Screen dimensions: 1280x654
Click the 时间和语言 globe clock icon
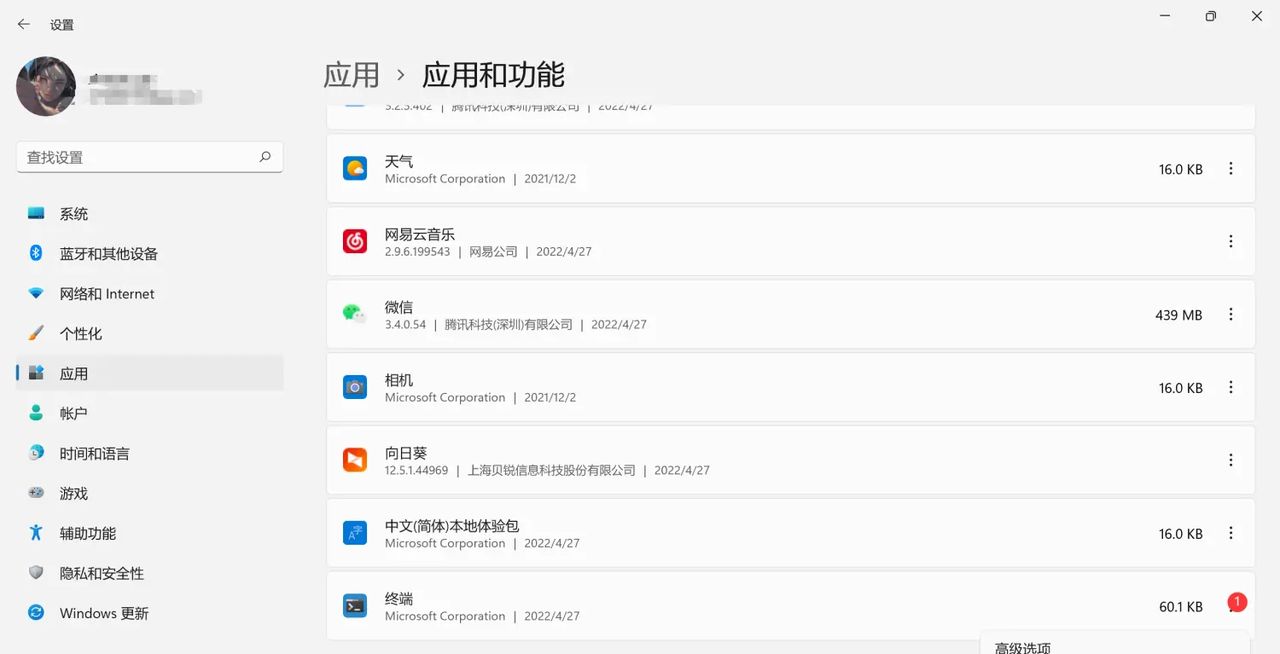click(x=36, y=453)
